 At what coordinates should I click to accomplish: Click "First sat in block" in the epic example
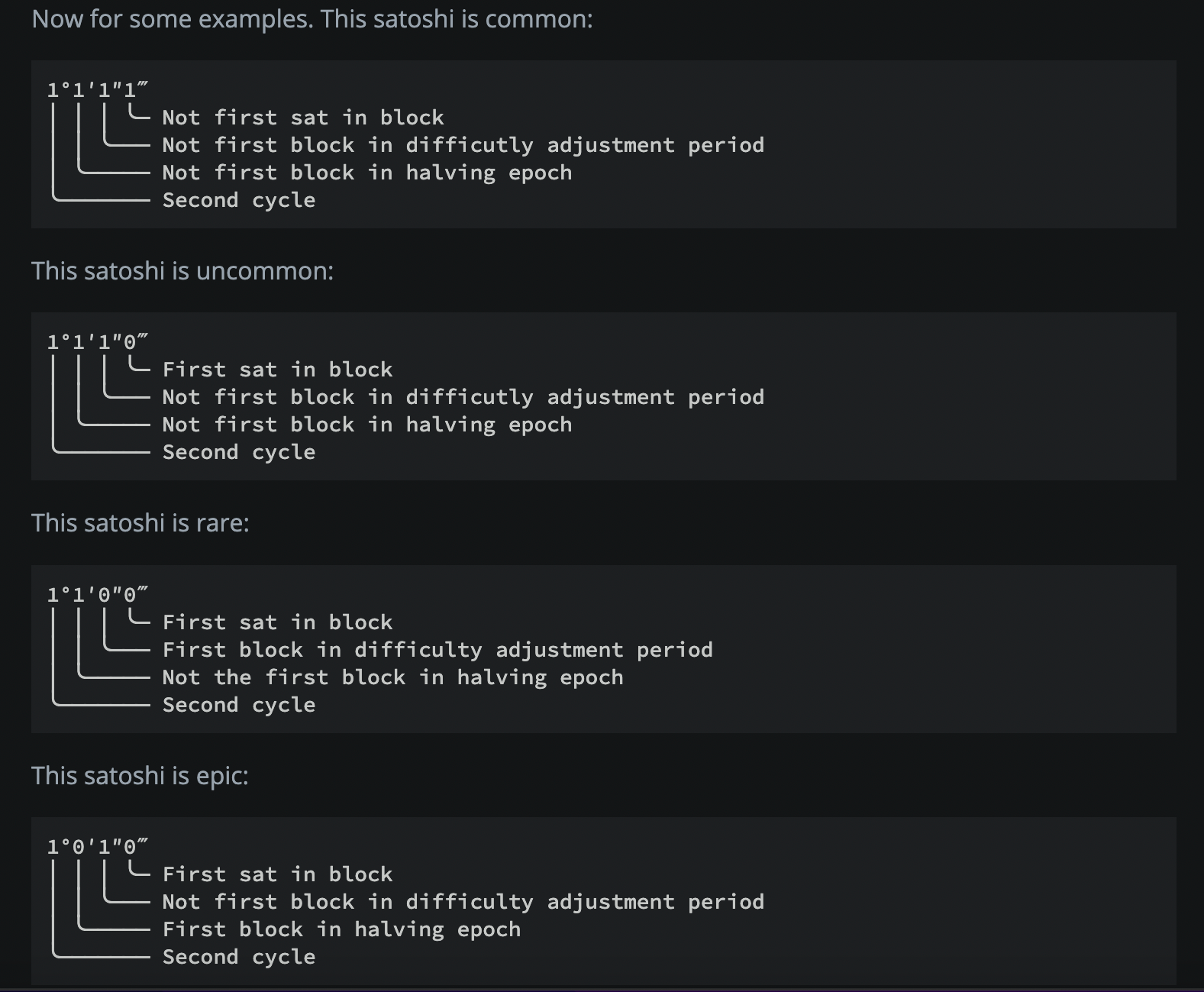pyautogui.click(x=278, y=874)
